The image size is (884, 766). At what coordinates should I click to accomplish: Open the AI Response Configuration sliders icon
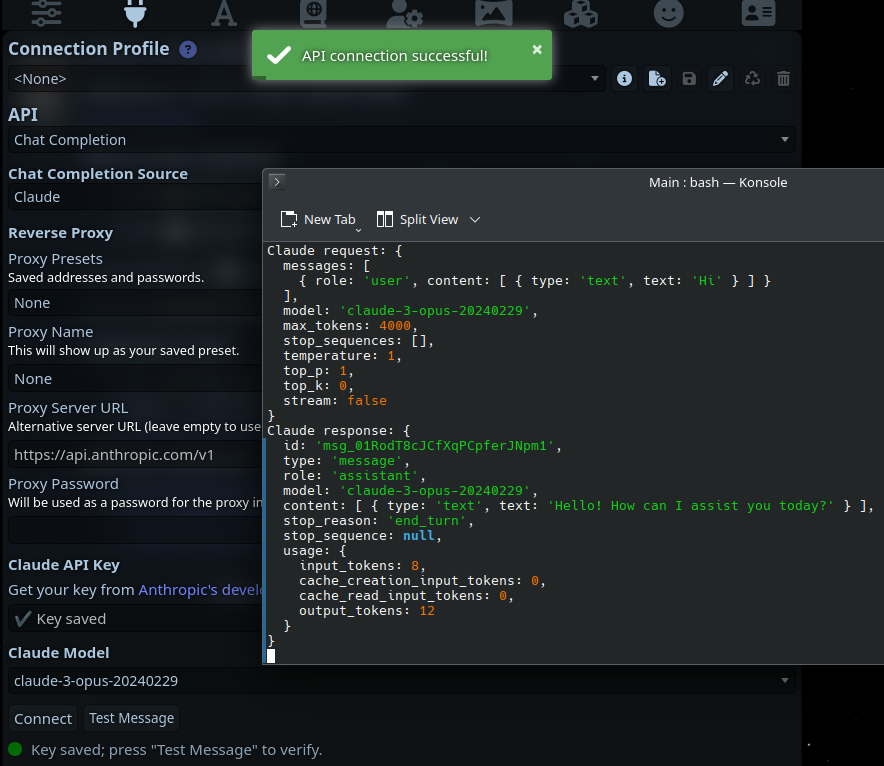coord(46,12)
